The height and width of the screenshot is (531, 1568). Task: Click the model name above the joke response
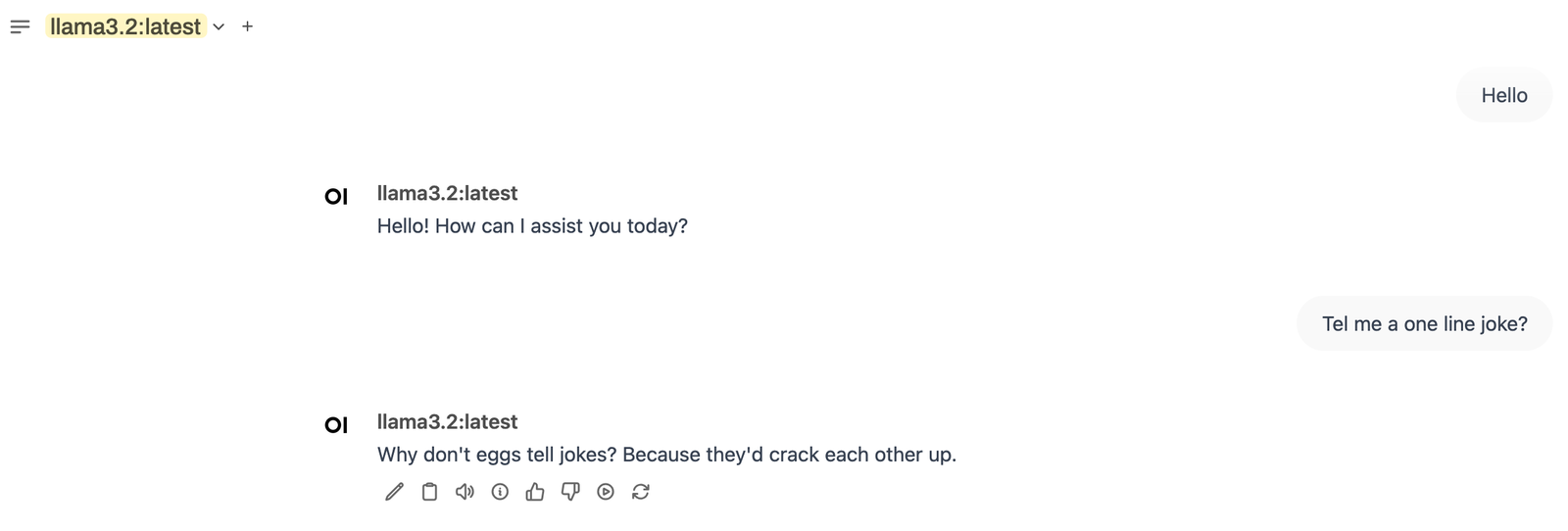pyautogui.click(x=447, y=421)
